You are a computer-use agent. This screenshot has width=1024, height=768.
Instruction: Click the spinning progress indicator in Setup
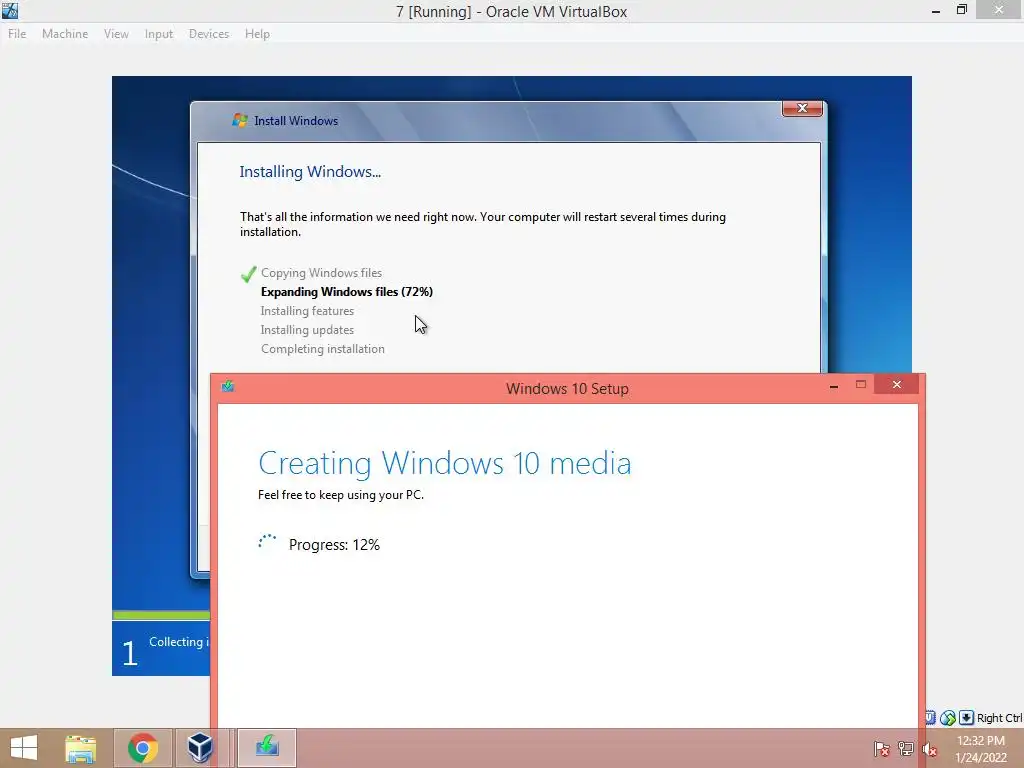[x=267, y=543]
